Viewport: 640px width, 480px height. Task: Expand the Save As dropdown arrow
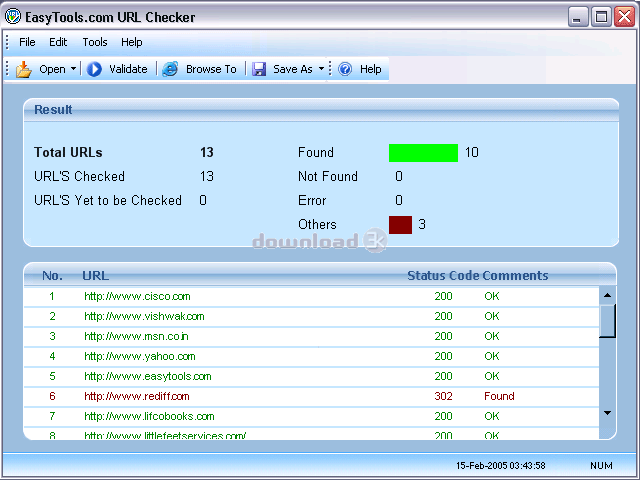pyautogui.click(x=321, y=69)
